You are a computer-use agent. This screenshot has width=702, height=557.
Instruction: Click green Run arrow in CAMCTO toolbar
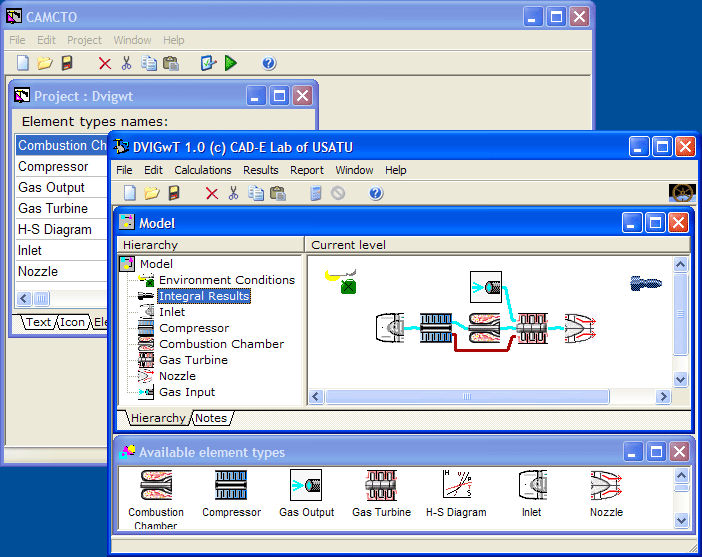pos(231,63)
